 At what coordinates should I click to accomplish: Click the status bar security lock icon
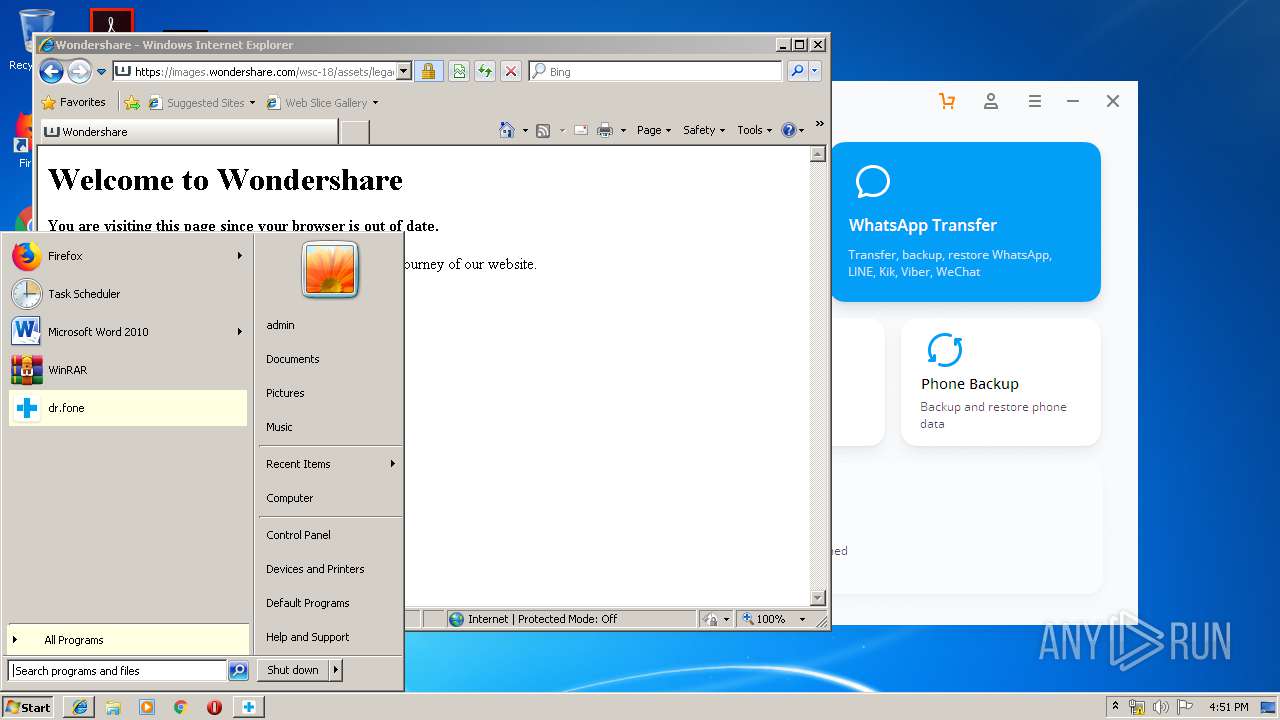(710, 619)
